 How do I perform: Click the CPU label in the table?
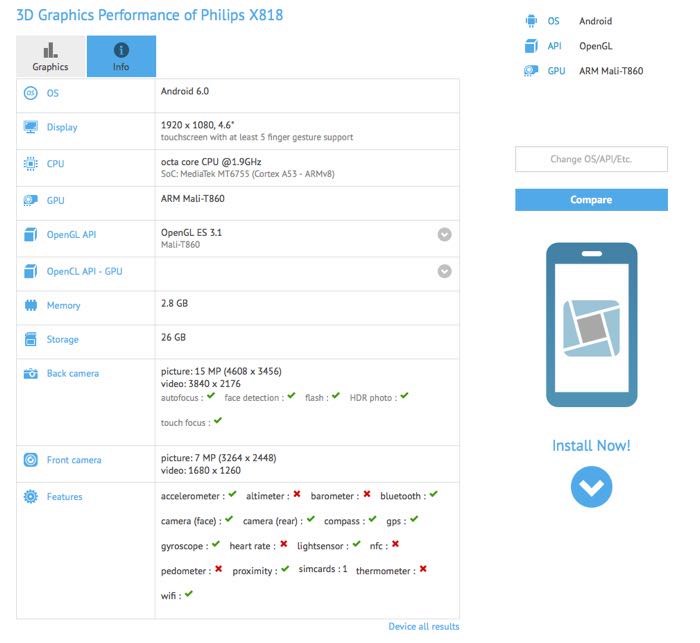click(55, 164)
